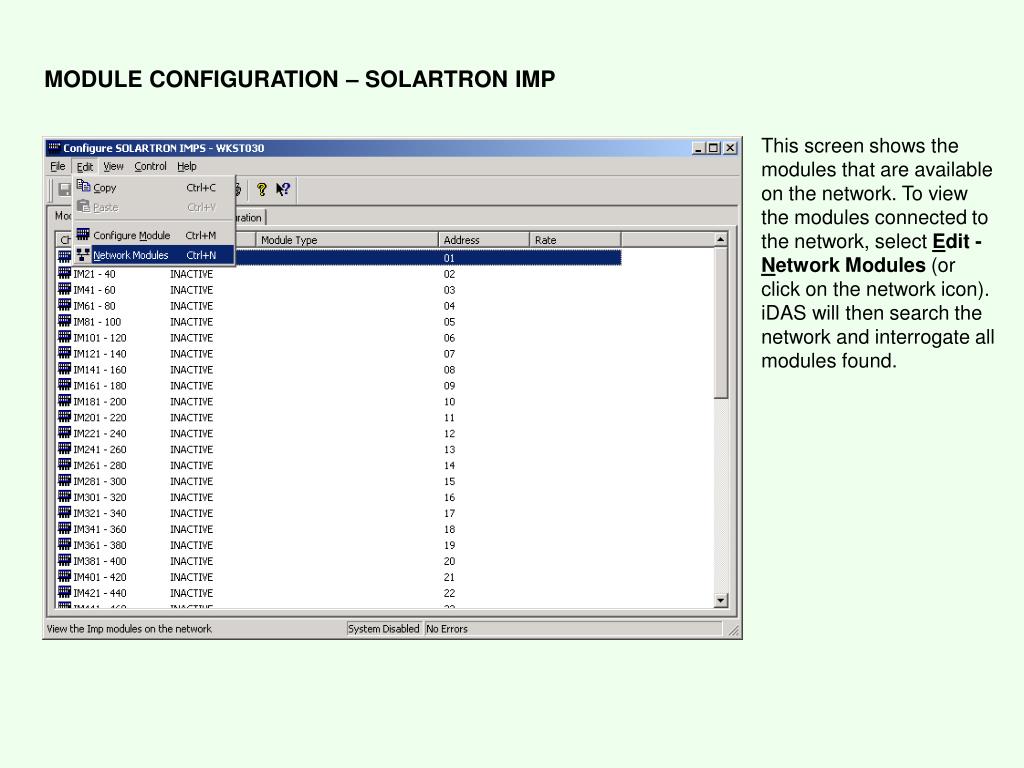Click the module icon beside IM281 - 300
The width and height of the screenshot is (1024, 768).
click(64, 481)
